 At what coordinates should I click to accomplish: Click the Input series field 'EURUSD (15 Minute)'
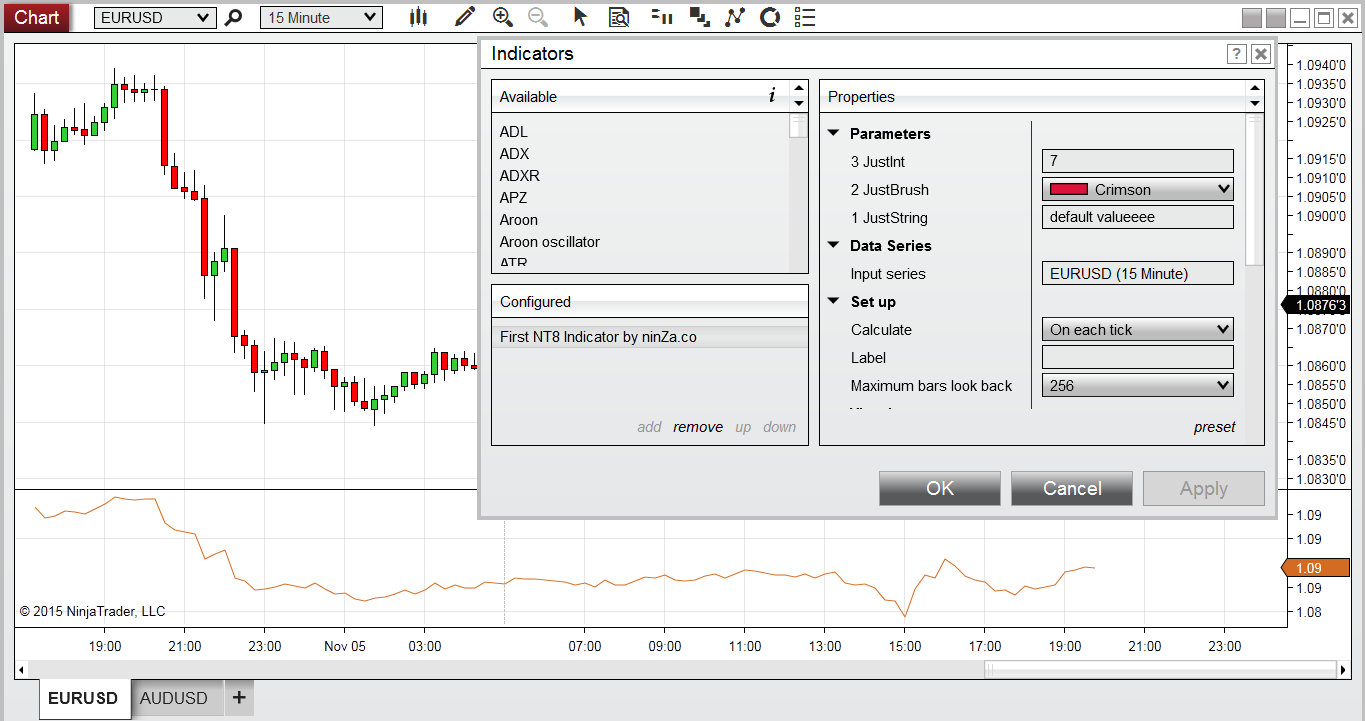point(1138,273)
